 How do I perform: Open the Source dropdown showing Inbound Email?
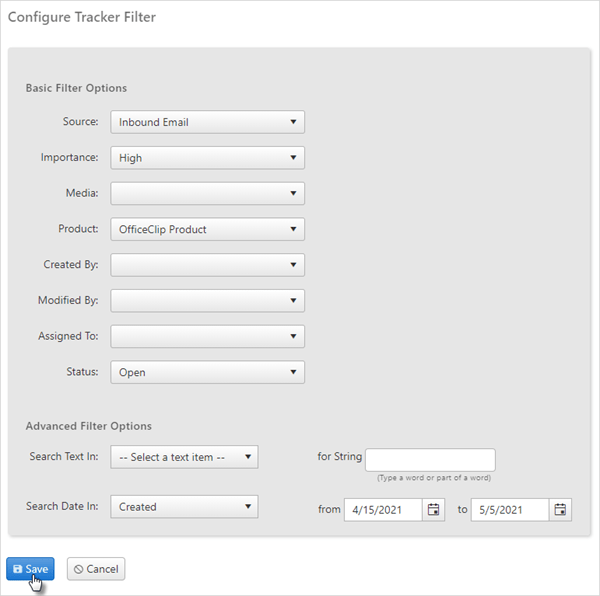(x=207, y=122)
